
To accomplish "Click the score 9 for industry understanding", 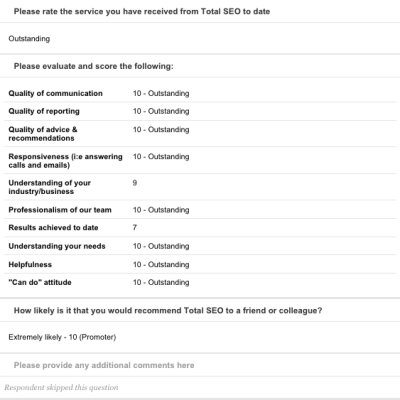I will point(135,183).
